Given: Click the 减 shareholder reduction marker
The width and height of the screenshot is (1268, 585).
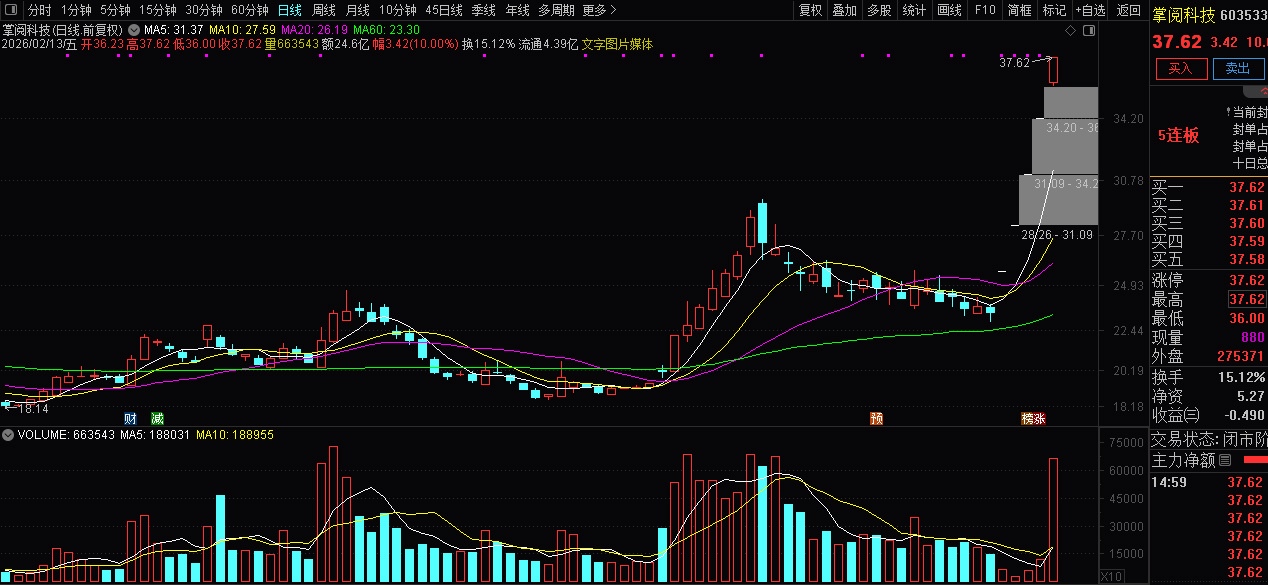Looking at the screenshot, I should click(x=157, y=418).
